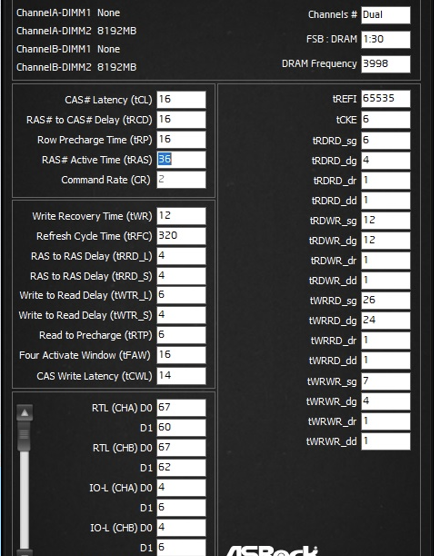
Task: Click the tRDWR_dd field
Action: tap(386, 280)
